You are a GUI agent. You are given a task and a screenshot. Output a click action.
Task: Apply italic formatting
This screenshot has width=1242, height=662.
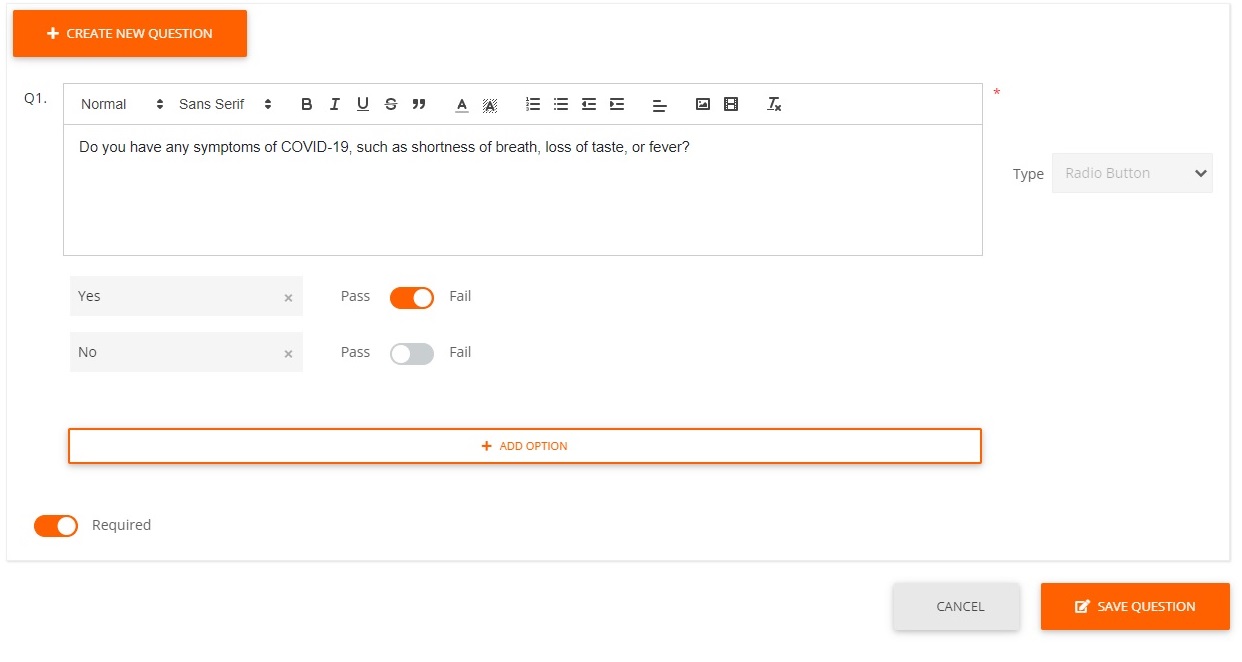coord(335,104)
